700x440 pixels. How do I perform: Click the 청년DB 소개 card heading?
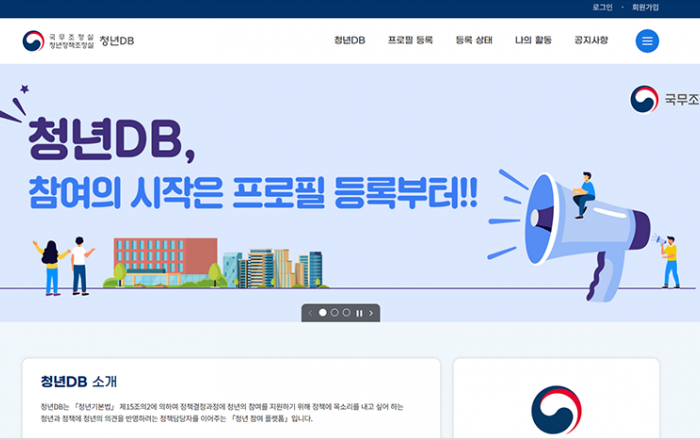click(79, 381)
